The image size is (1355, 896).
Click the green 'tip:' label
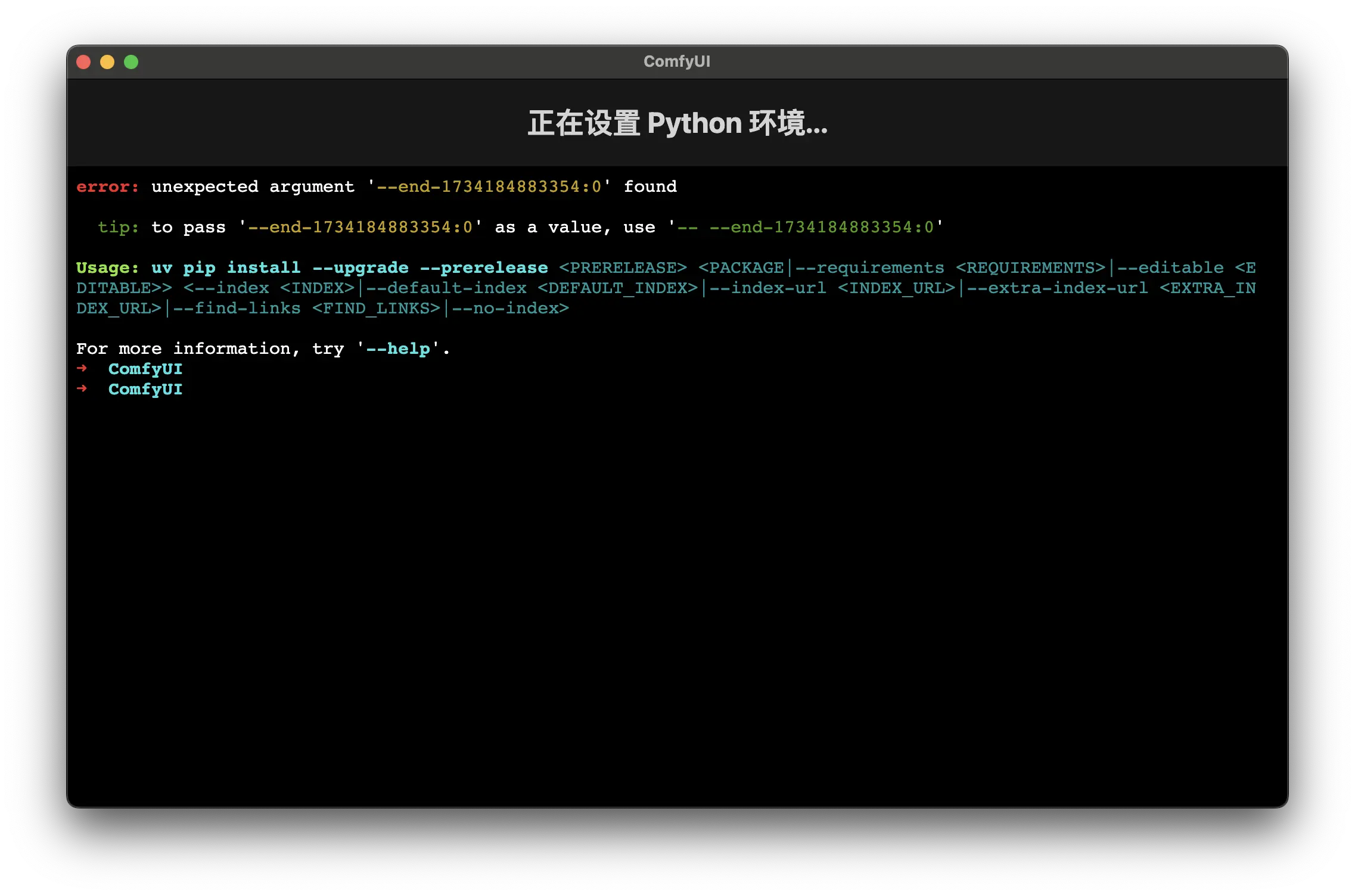118,228
